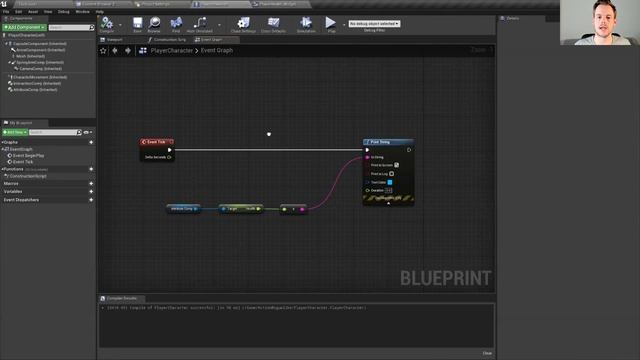This screenshot has height=360, width=640.
Task: Click Event Tick execution output pin
Action: [169, 150]
